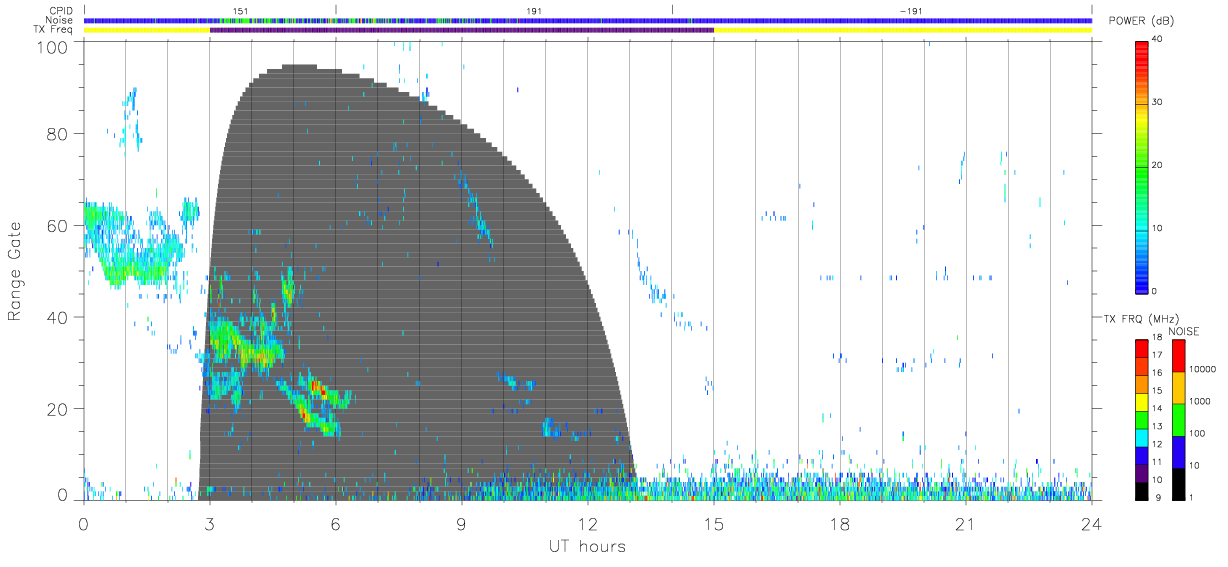Screen dimensions: 1228x567
Task: Click the UT hours axis title
Action: [587, 546]
